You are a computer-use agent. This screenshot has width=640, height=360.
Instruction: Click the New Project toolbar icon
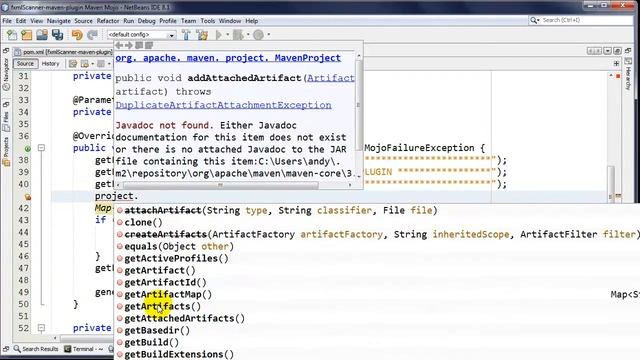pyautogui.click(x=27, y=35)
